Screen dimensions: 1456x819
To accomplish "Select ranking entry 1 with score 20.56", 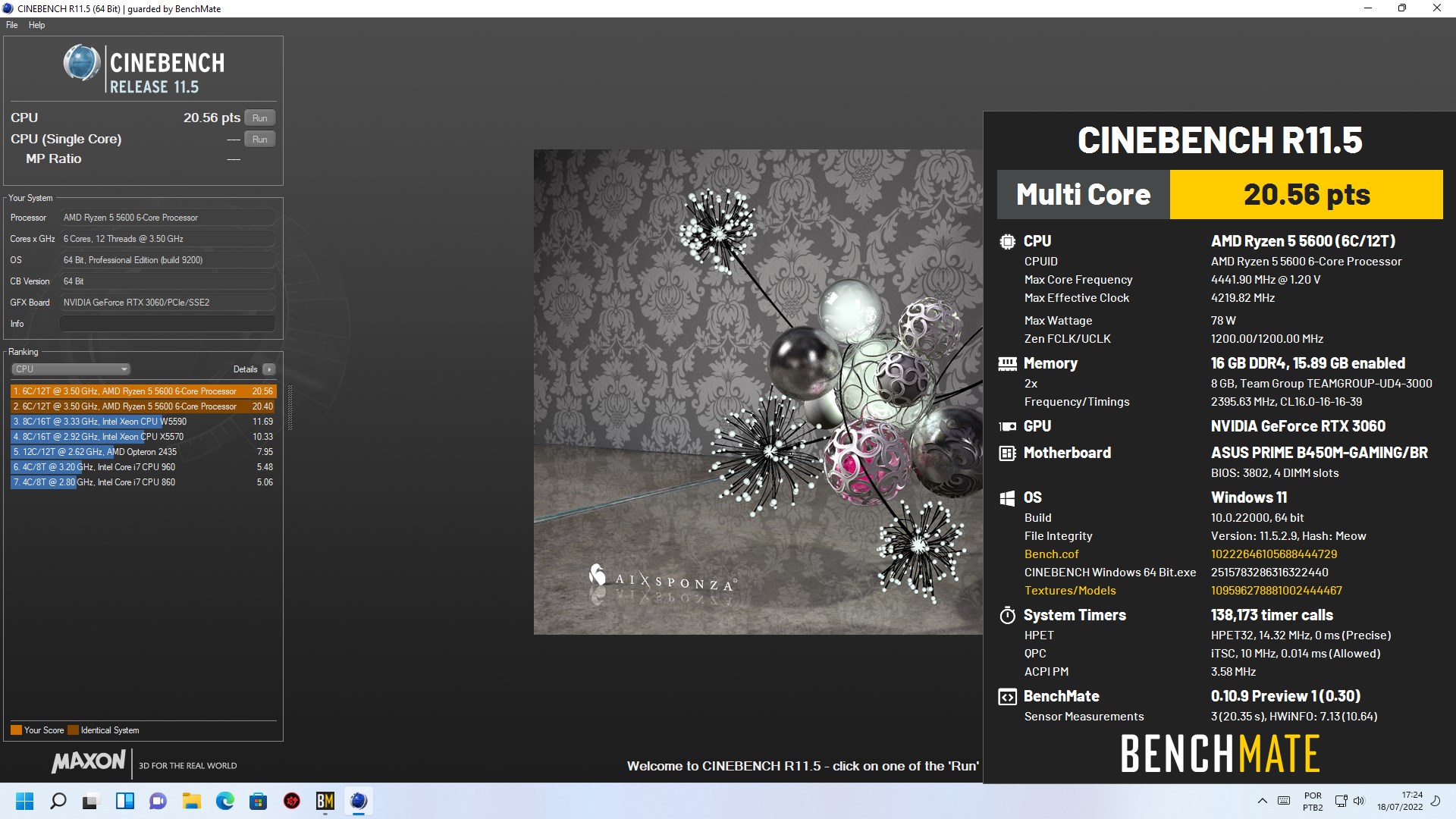I will [x=143, y=391].
